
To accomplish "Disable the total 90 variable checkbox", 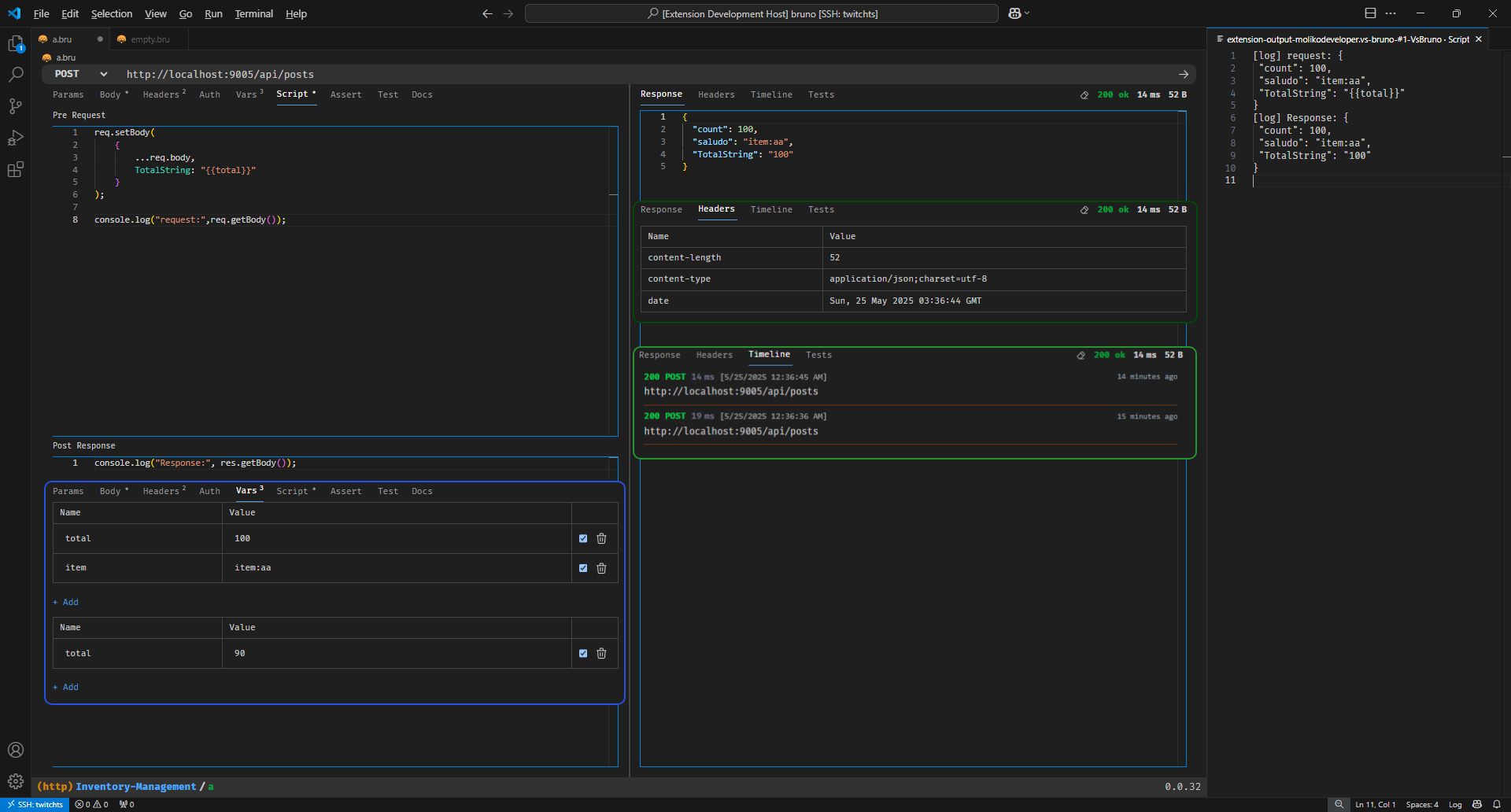I will 583,653.
